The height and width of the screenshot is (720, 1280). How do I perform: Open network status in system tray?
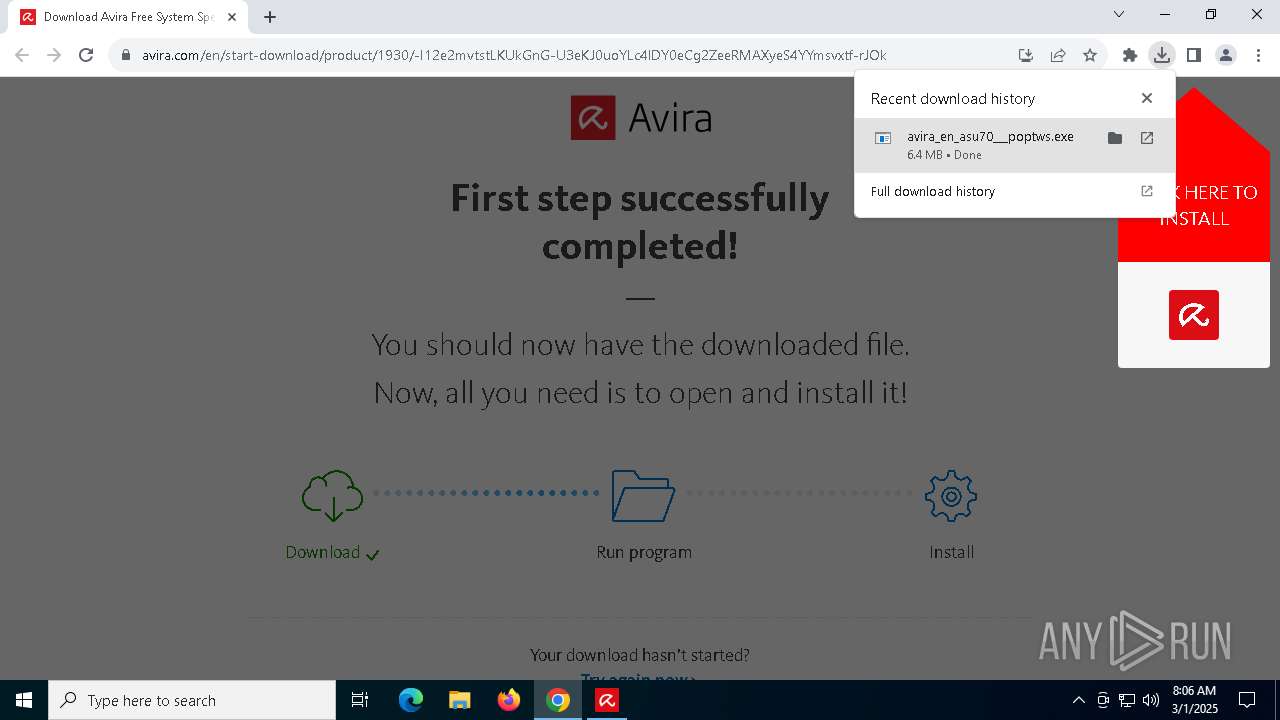coord(1127,700)
